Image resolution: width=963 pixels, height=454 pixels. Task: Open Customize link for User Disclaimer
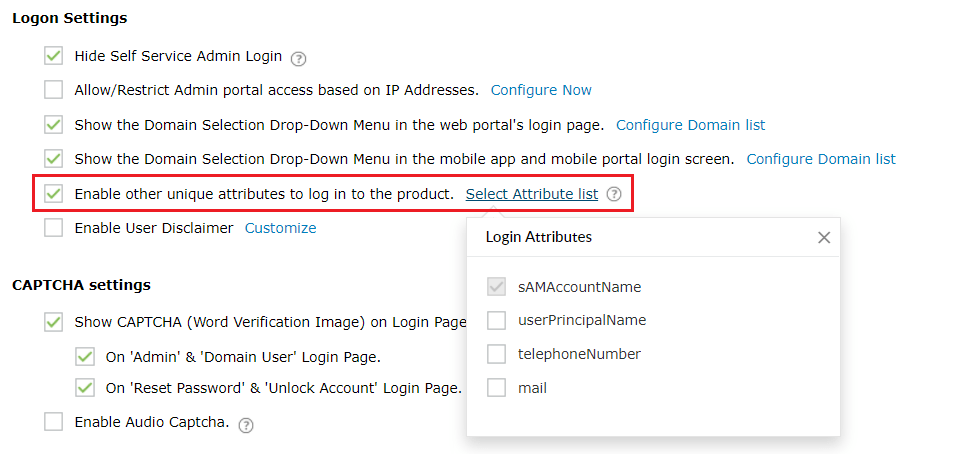(281, 229)
